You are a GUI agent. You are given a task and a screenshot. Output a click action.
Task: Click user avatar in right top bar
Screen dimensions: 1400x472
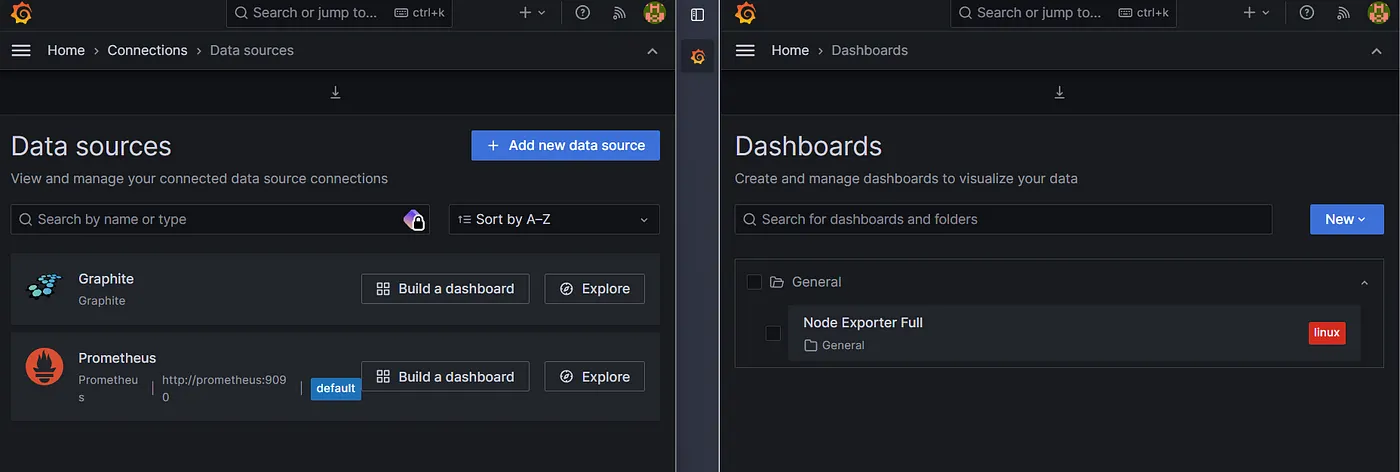(1379, 13)
